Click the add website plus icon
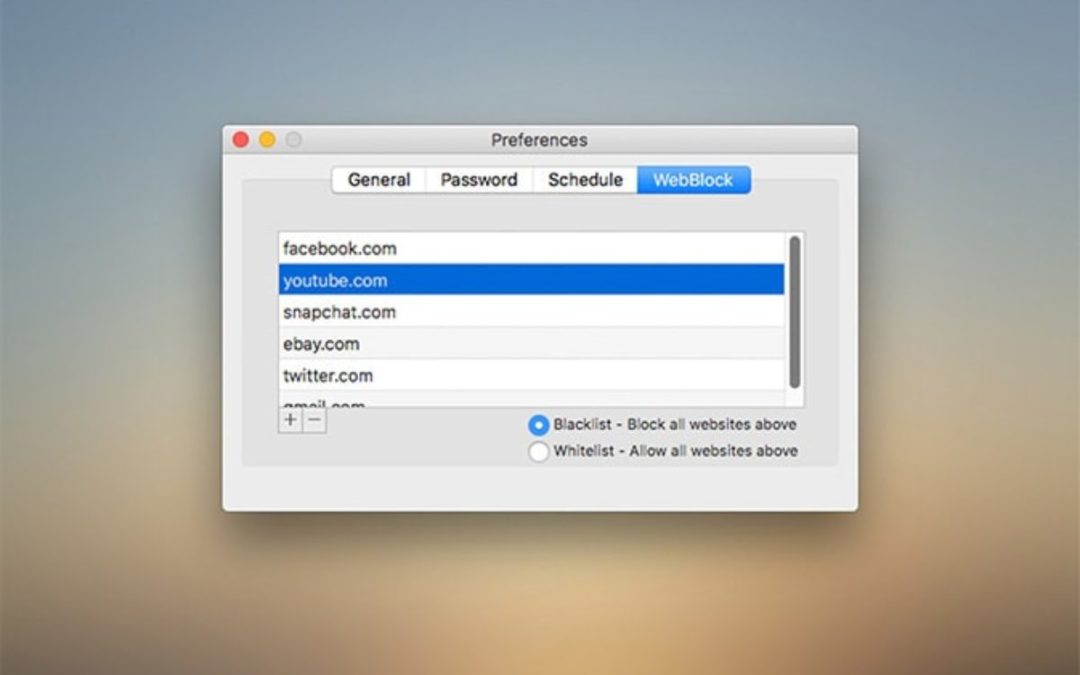This screenshot has height=675, width=1080. click(288, 420)
